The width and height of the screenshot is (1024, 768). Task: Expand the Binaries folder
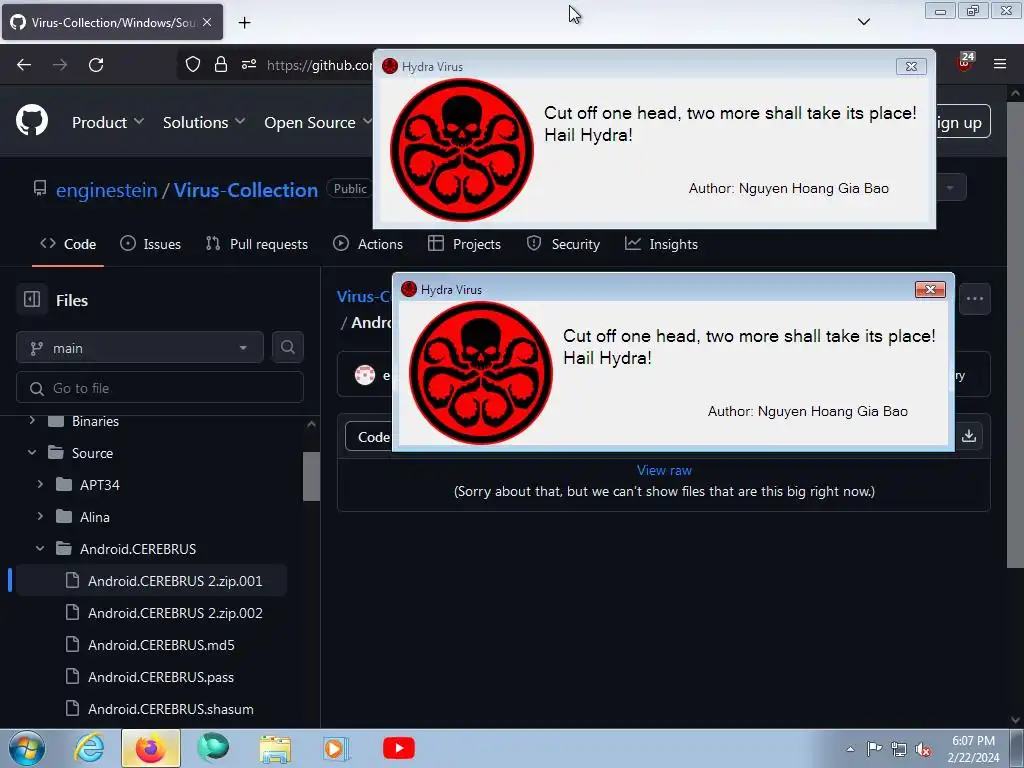(32, 421)
